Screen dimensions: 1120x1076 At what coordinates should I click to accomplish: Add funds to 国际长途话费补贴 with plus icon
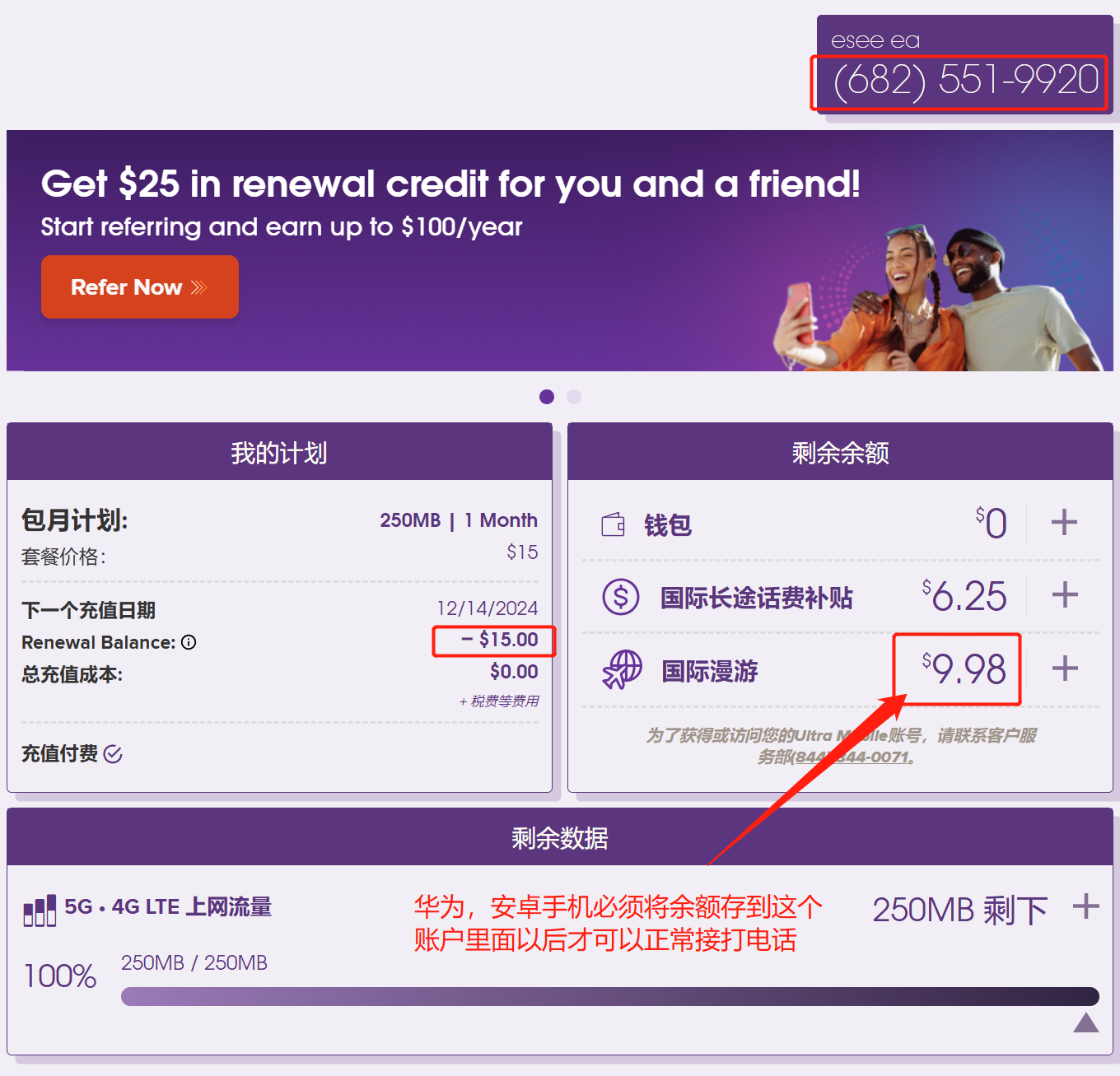1065,594
